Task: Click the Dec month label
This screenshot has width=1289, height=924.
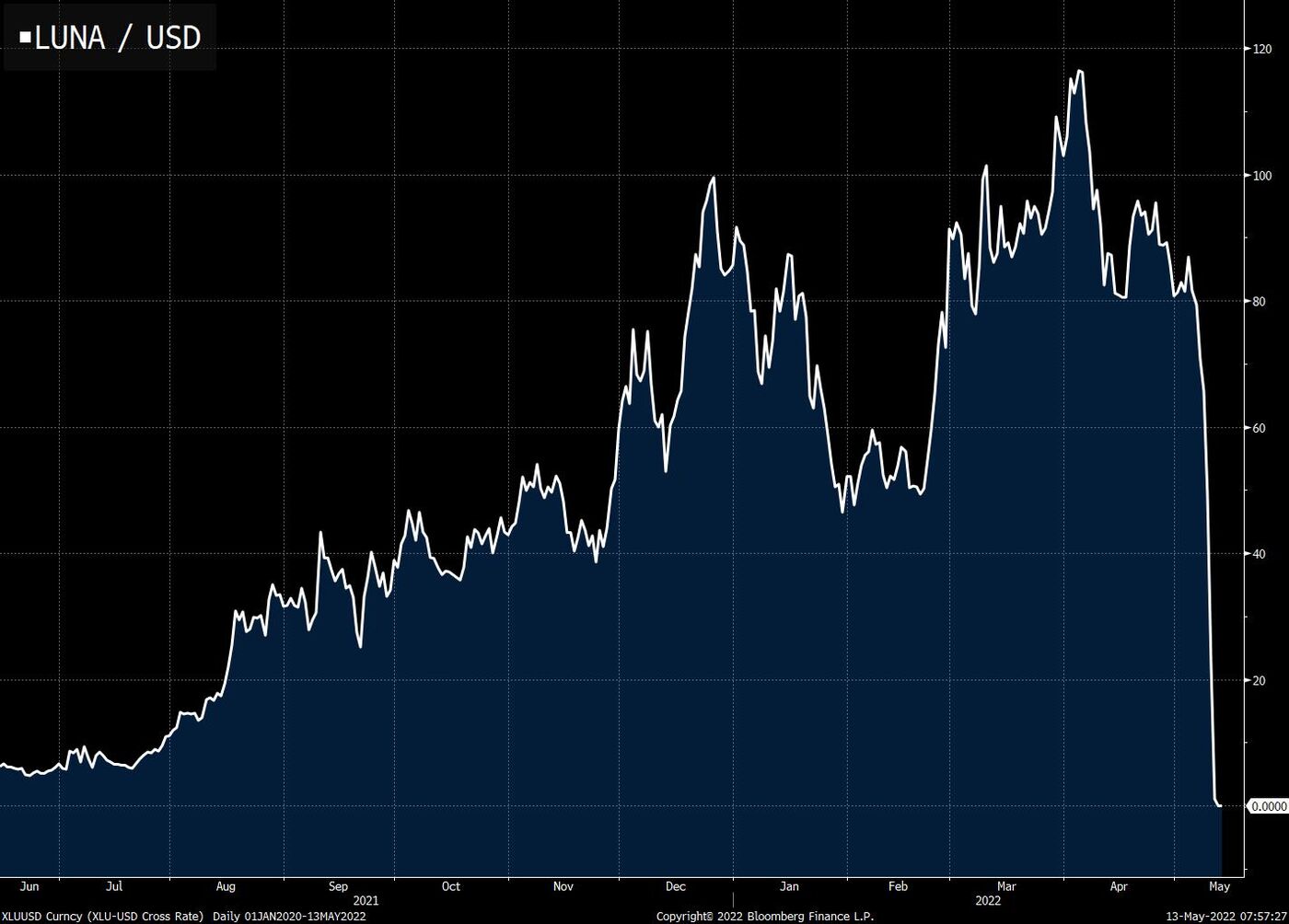Action: pyautogui.click(x=675, y=886)
